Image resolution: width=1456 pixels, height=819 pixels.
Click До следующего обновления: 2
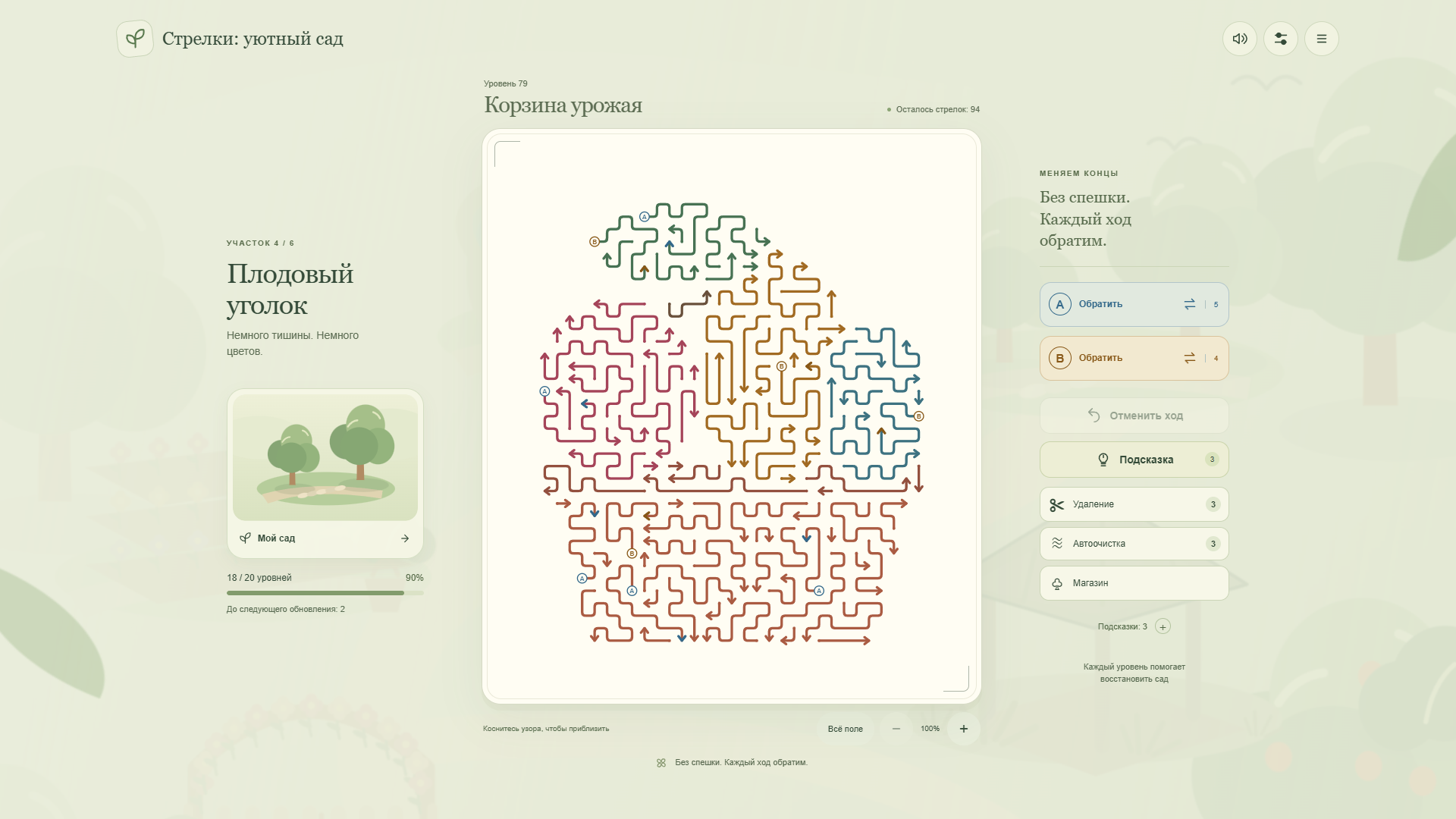(286, 610)
